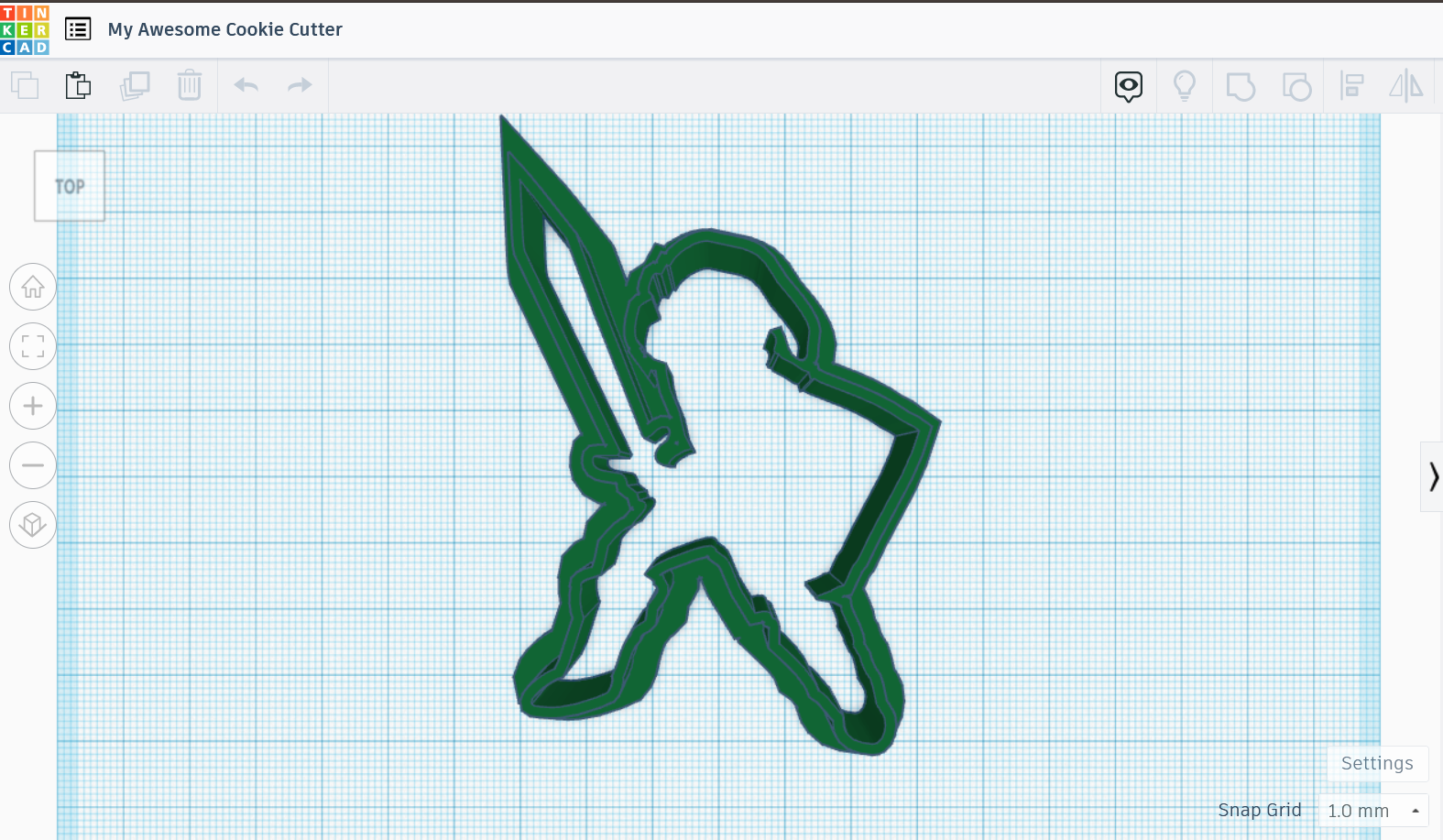
Task: Click the Fit all in view icon
Action: tap(33, 346)
